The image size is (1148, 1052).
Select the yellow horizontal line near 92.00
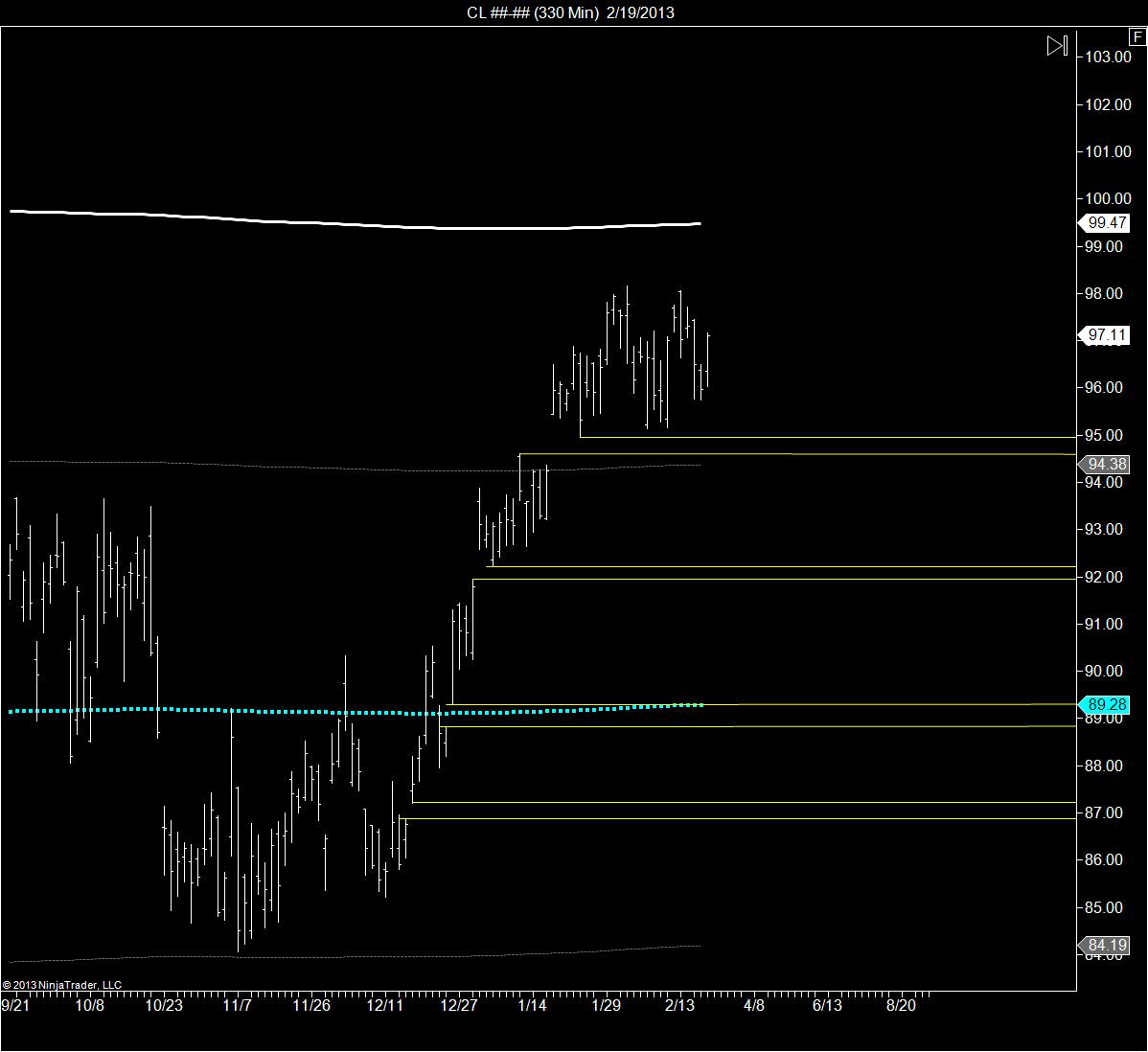pos(776,579)
